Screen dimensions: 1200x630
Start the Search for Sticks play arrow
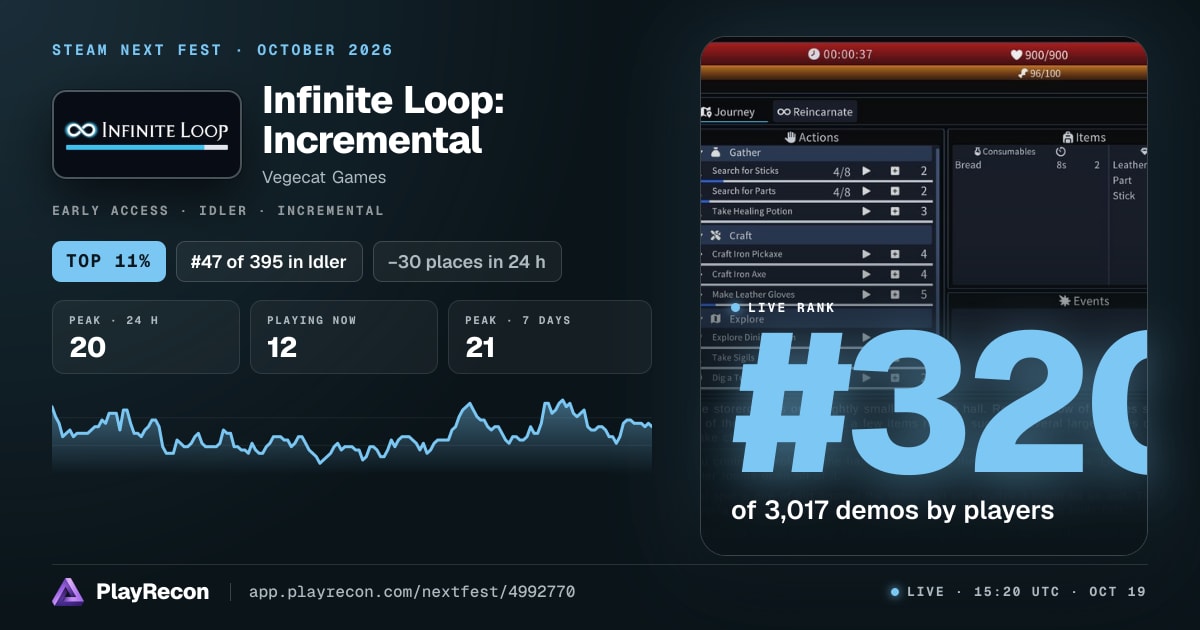point(866,171)
